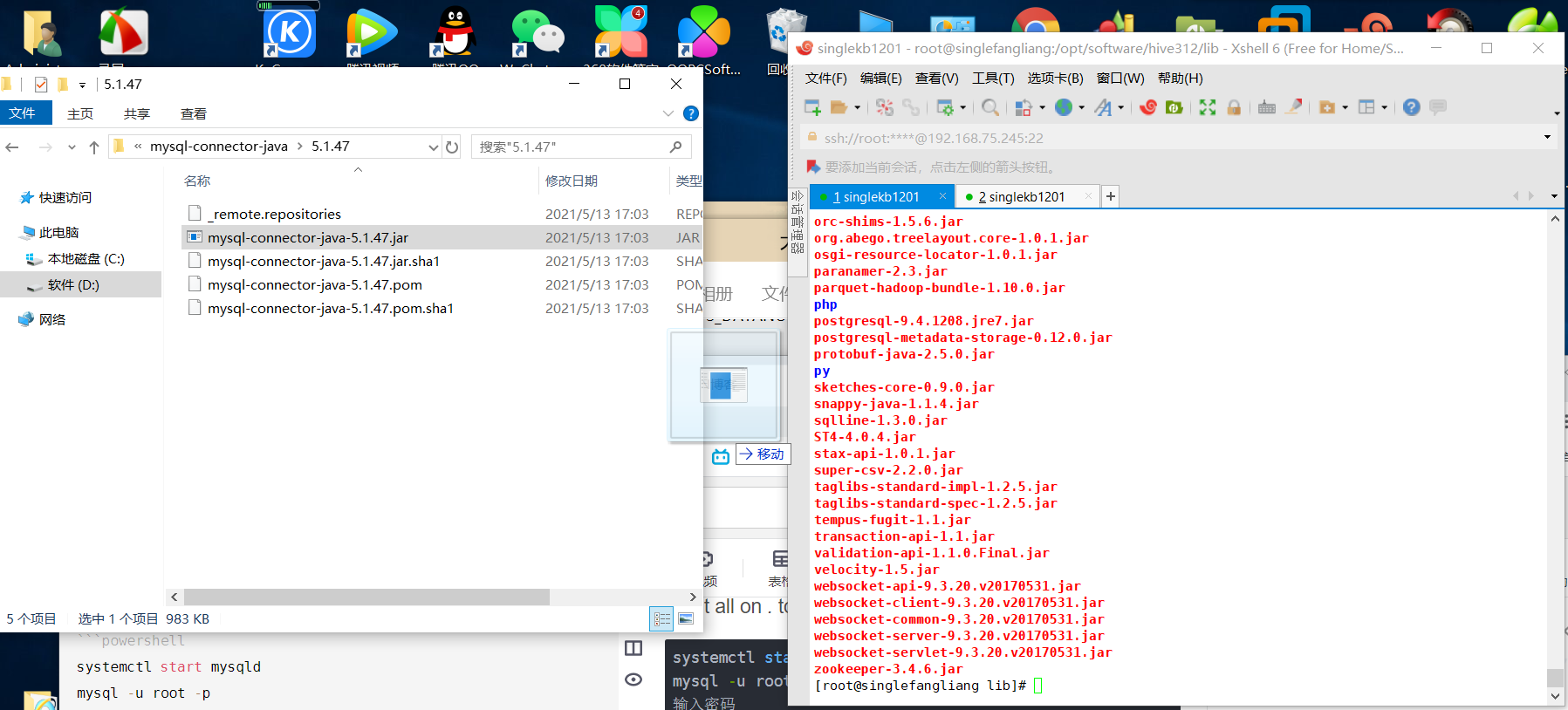Open dropdown next to Xshell open folder icon
1568x710 pixels.
pos(857,108)
